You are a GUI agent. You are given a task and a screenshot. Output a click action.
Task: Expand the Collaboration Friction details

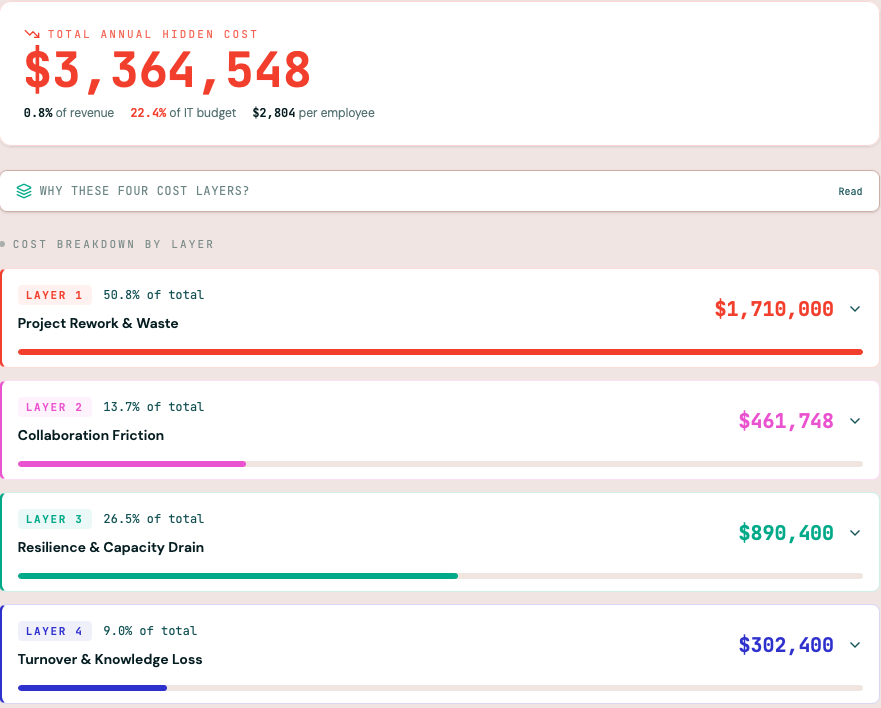tap(855, 421)
